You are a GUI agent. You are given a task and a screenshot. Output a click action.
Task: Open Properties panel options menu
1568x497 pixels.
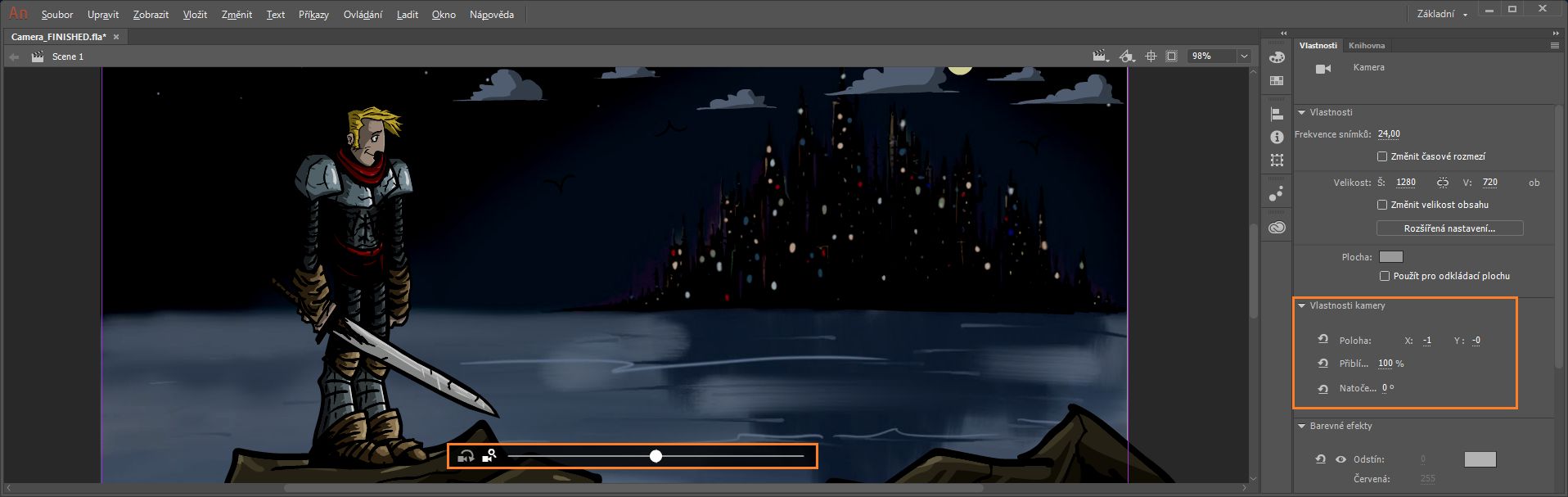point(1554,46)
